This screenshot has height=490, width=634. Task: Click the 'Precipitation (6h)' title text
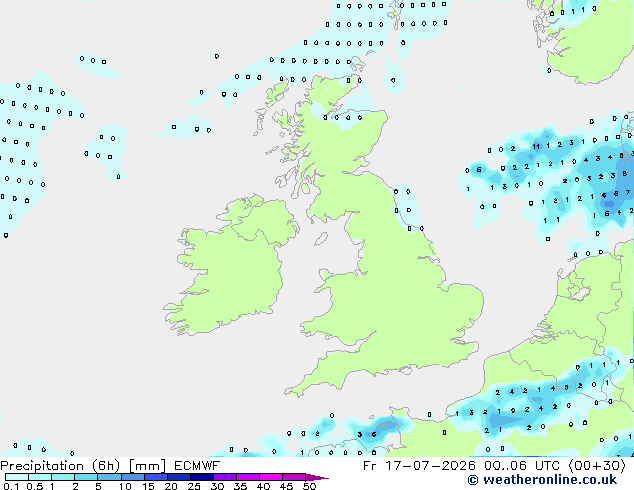tap(60, 466)
